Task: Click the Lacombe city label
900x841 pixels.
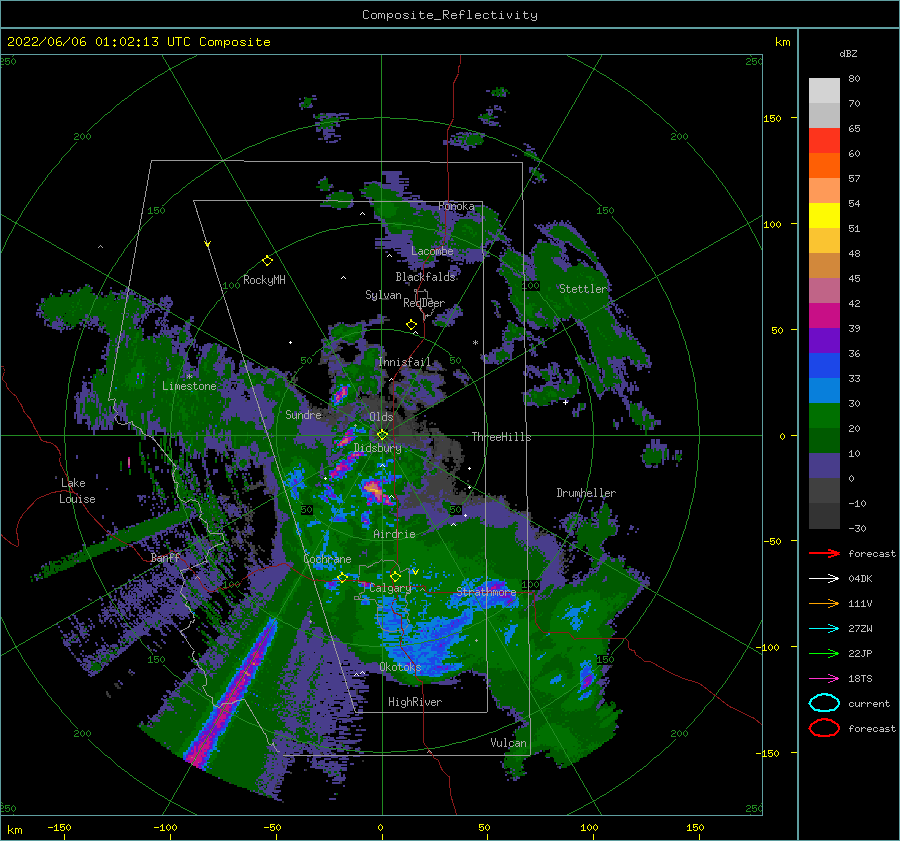Action: pyautogui.click(x=432, y=251)
